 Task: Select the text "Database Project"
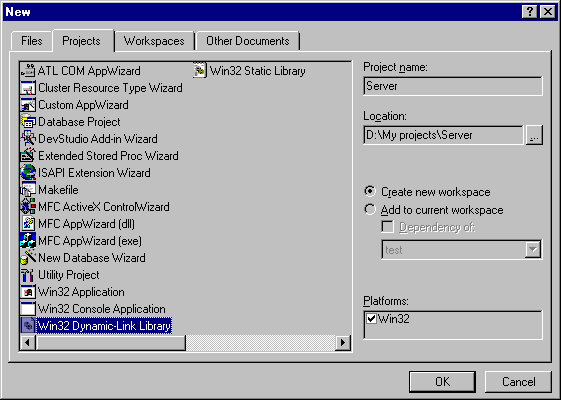(x=79, y=122)
